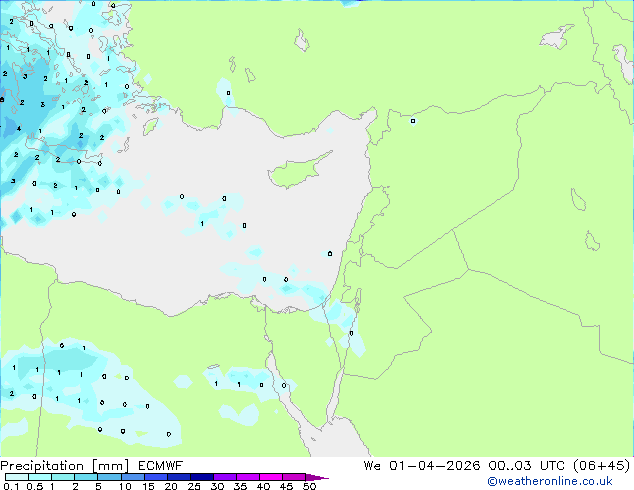This screenshot has width=634, height=490.
Task: Click the 'Precipitation [mm]' title text
Action: pyautogui.click(x=65, y=466)
